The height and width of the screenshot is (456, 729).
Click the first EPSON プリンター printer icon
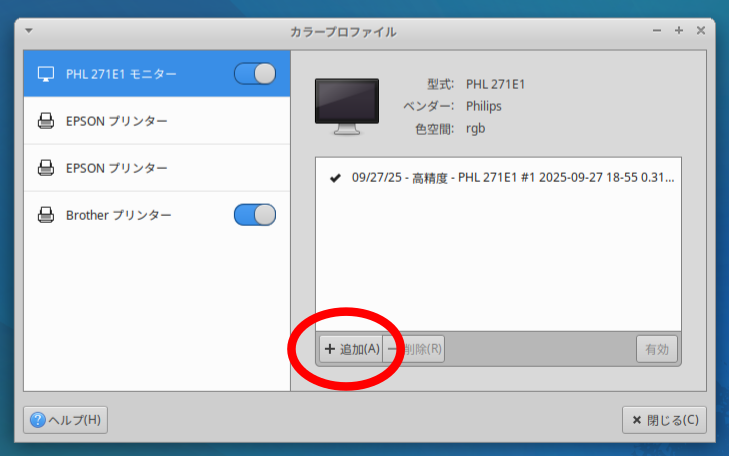tap(45, 121)
